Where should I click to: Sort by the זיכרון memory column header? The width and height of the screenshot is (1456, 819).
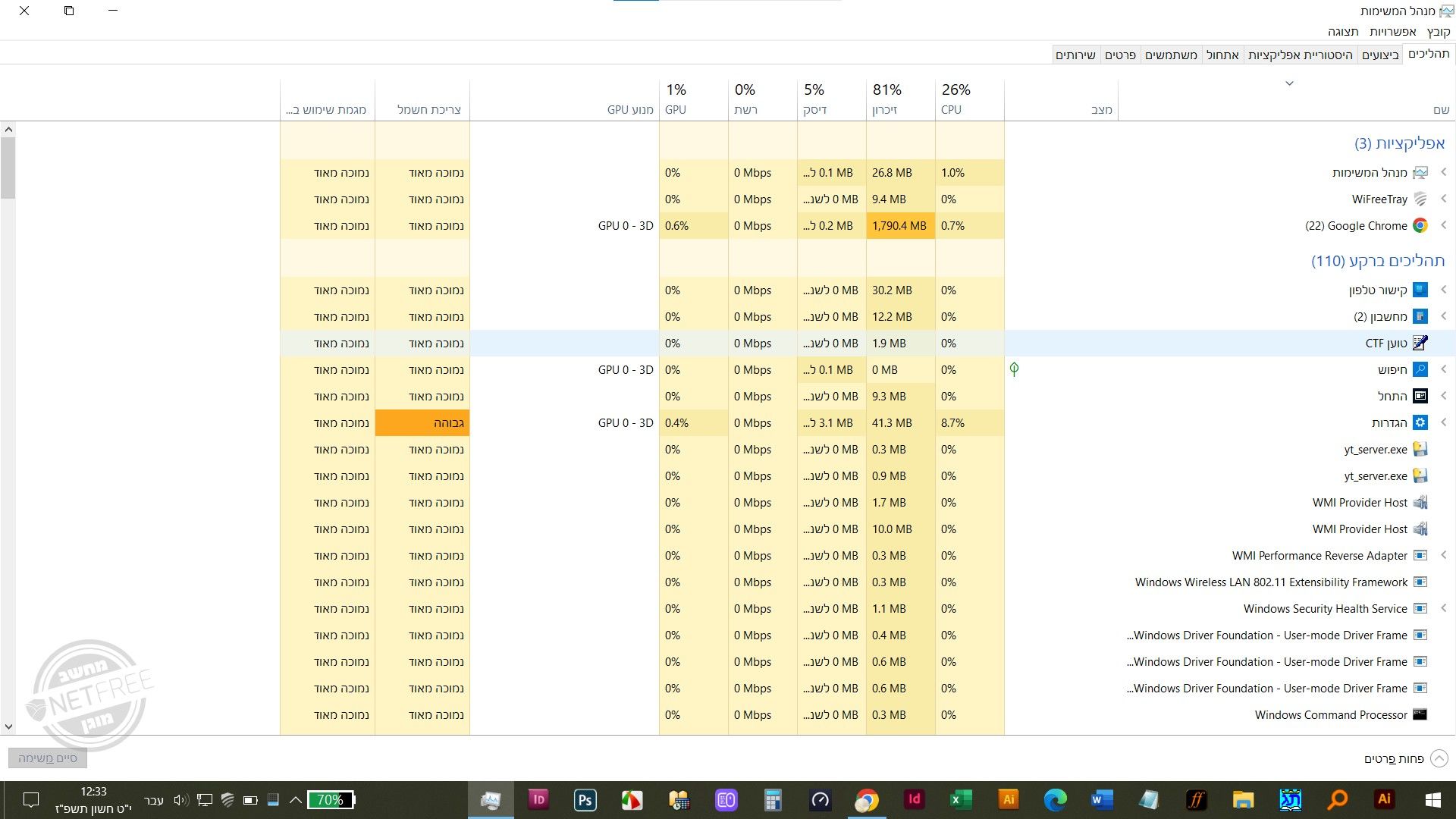click(x=901, y=99)
